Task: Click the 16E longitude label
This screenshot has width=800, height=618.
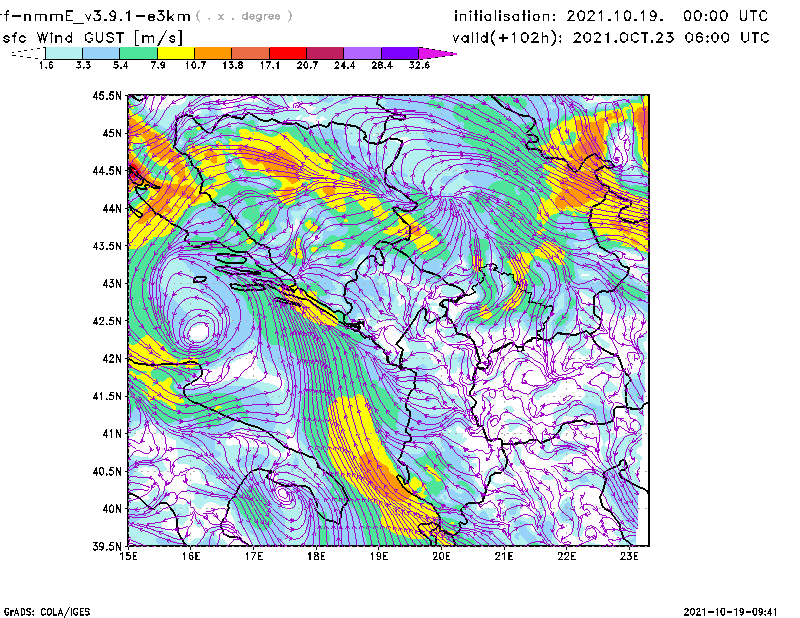Action: click(x=191, y=556)
